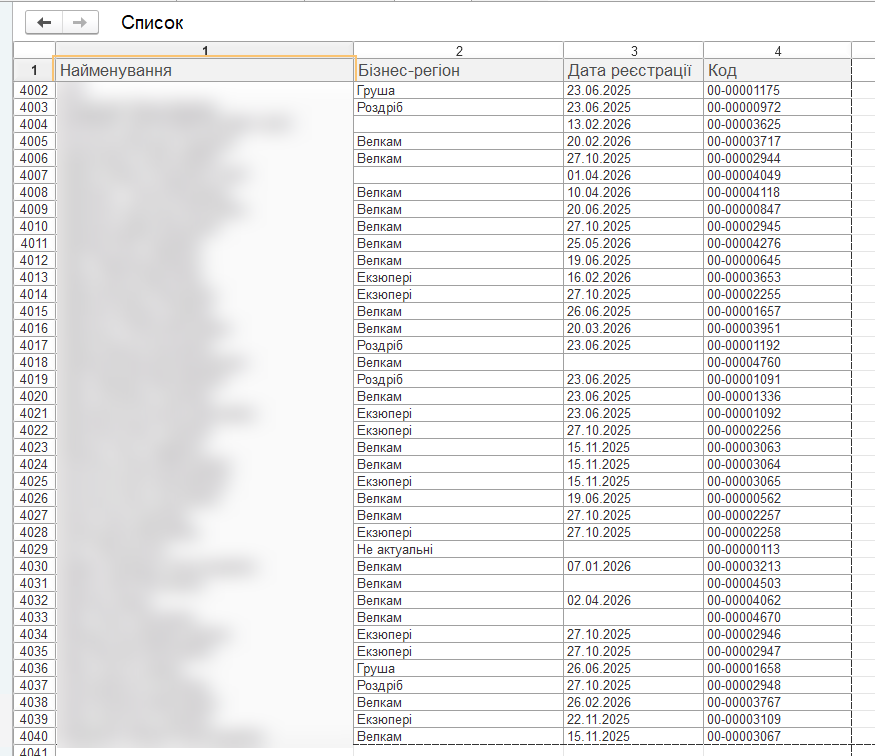Screen dimensions: 875x756
Task: Click date cell 22.11.2025
Action: [x=633, y=720]
